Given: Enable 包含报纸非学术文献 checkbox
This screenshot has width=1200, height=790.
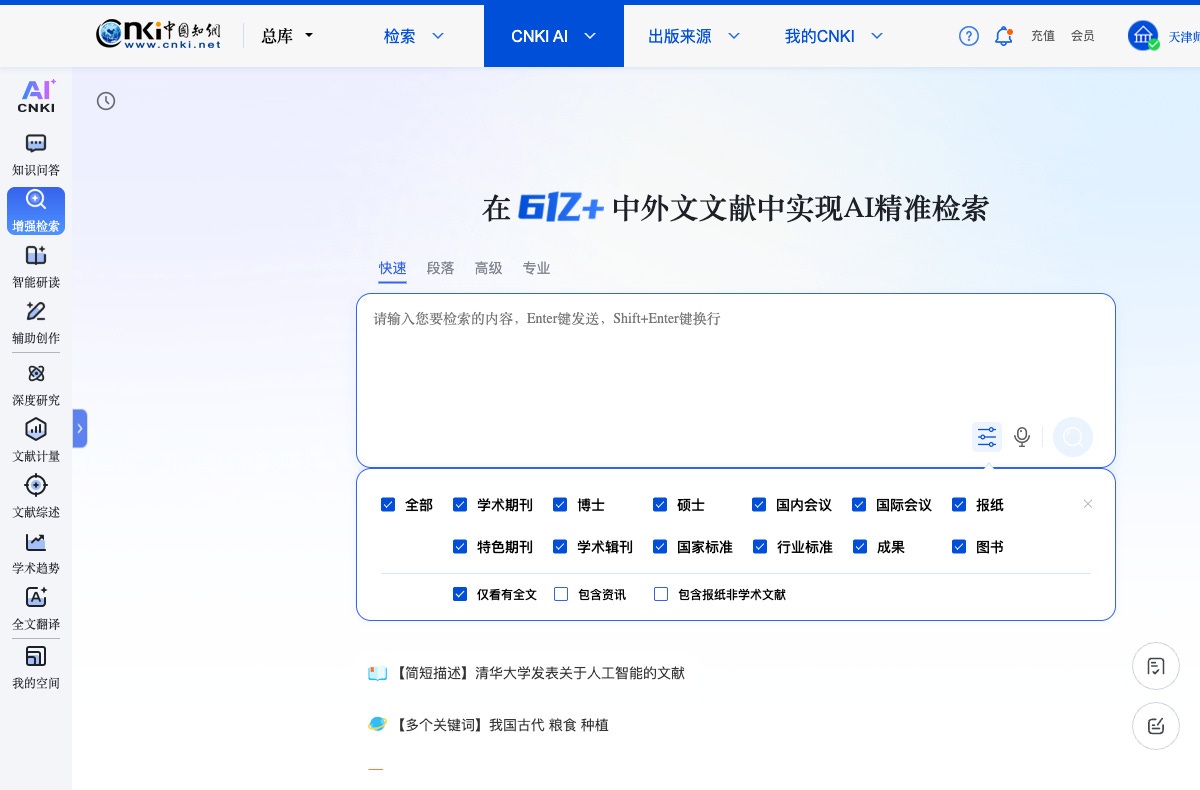Looking at the screenshot, I should (661, 594).
